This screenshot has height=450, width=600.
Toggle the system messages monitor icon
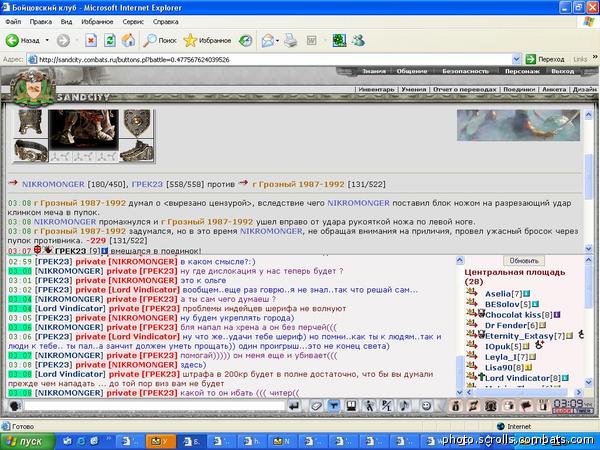[351, 406]
